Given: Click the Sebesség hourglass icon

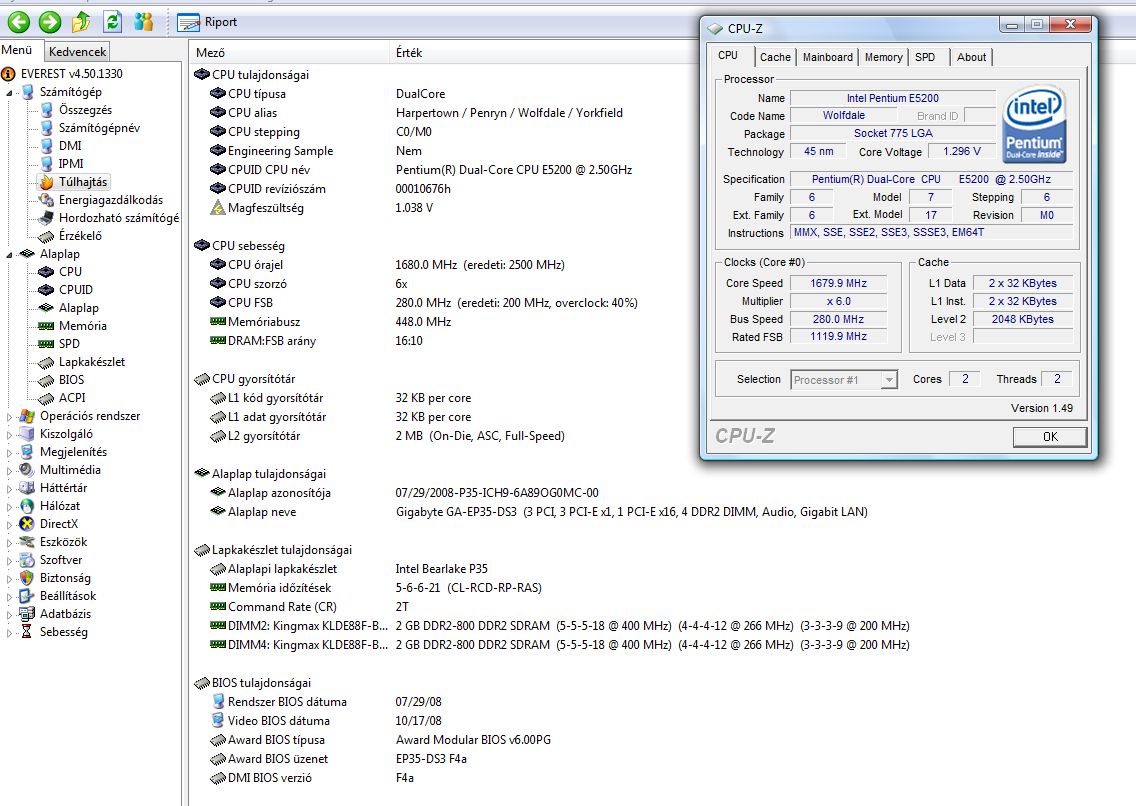Looking at the screenshot, I should tap(27, 631).
